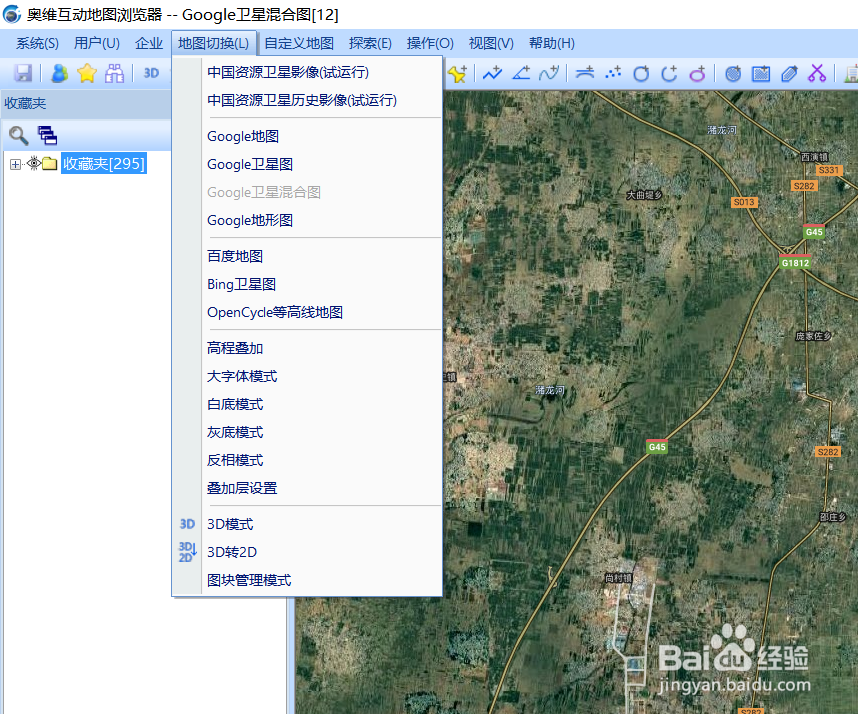The image size is (858, 714).
Task: Switch to 百度地图
Action: pyautogui.click(x=322, y=256)
